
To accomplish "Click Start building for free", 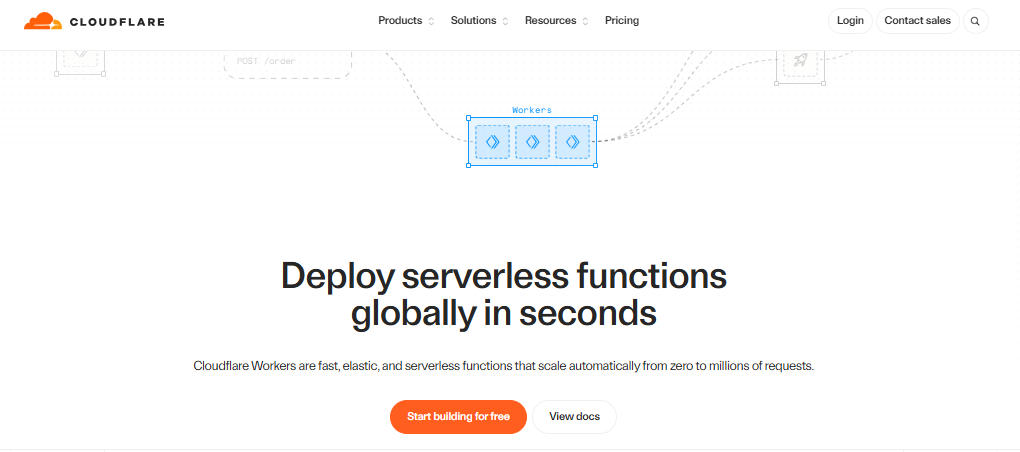I will click(458, 417).
